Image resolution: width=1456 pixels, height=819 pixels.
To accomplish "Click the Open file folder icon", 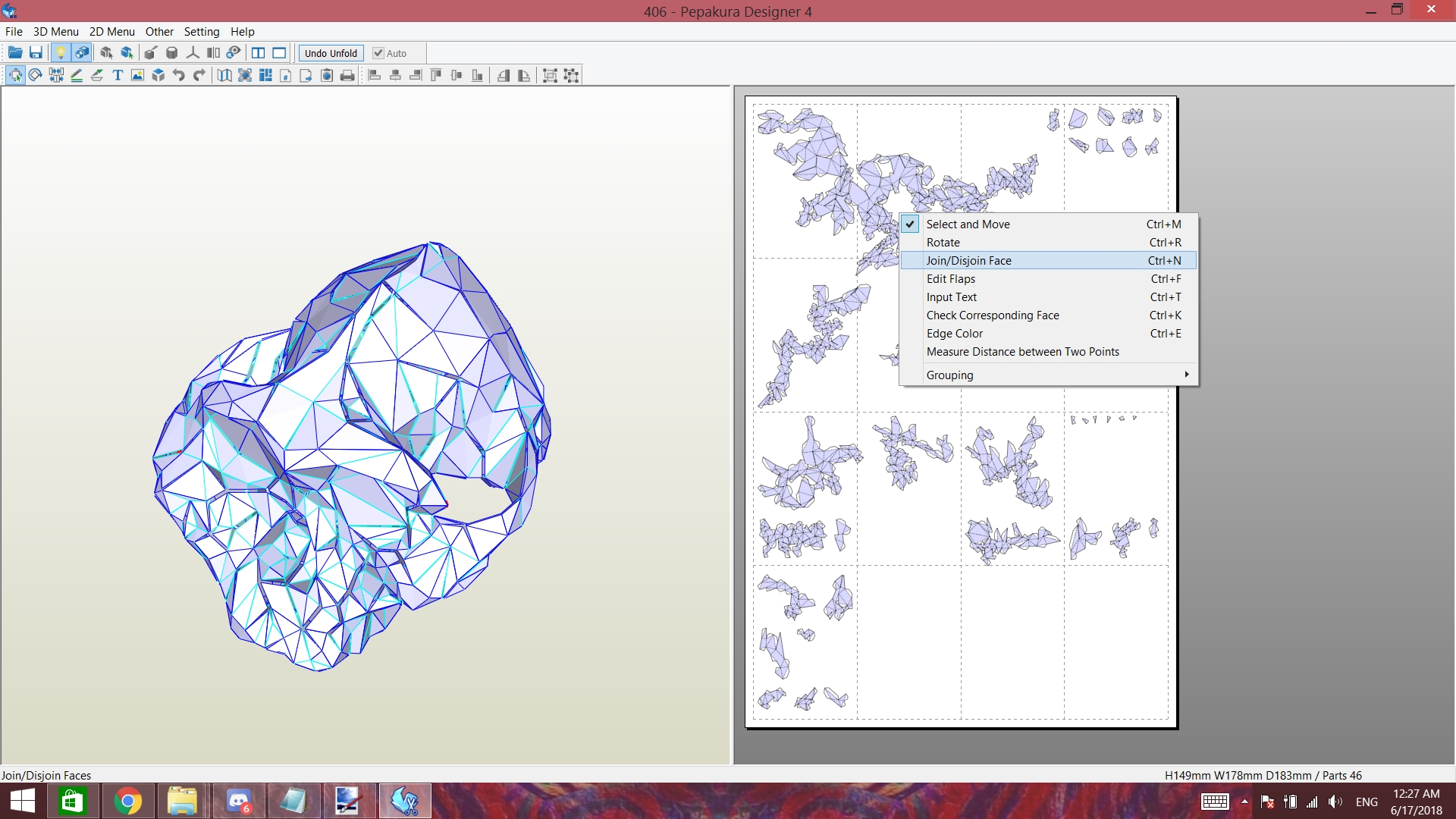I will pos(15,53).
